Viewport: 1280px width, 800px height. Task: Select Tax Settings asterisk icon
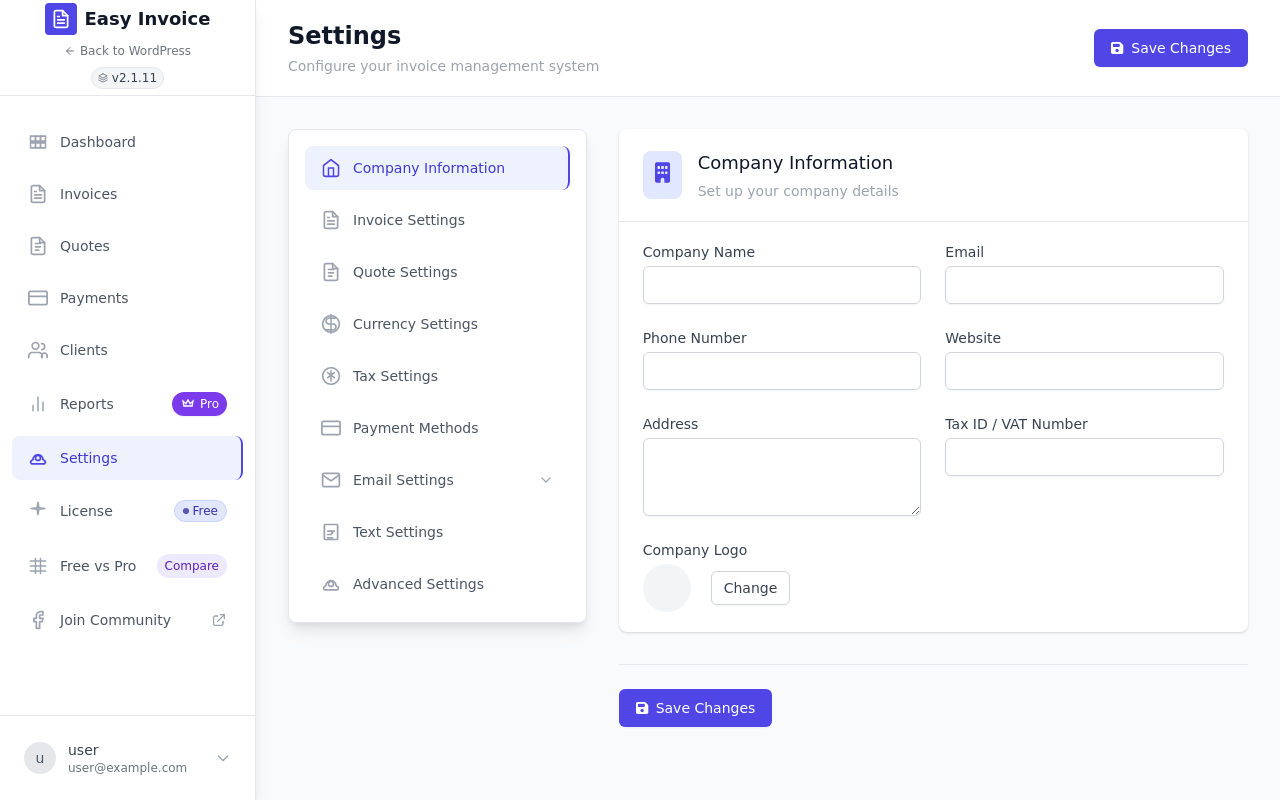pos(331,376)
